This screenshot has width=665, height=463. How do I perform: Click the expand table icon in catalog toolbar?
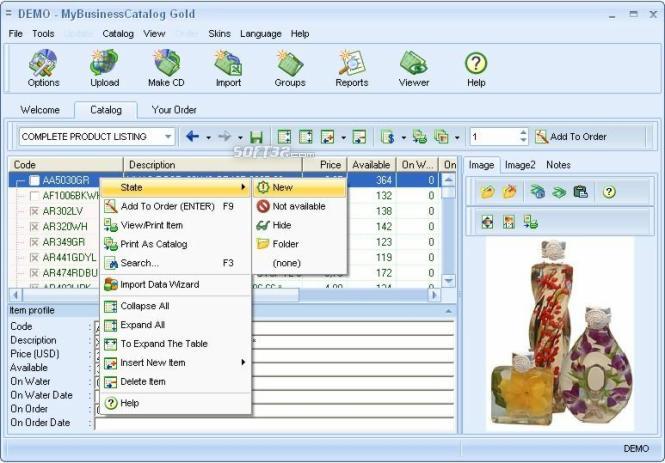tap(305, 137)
